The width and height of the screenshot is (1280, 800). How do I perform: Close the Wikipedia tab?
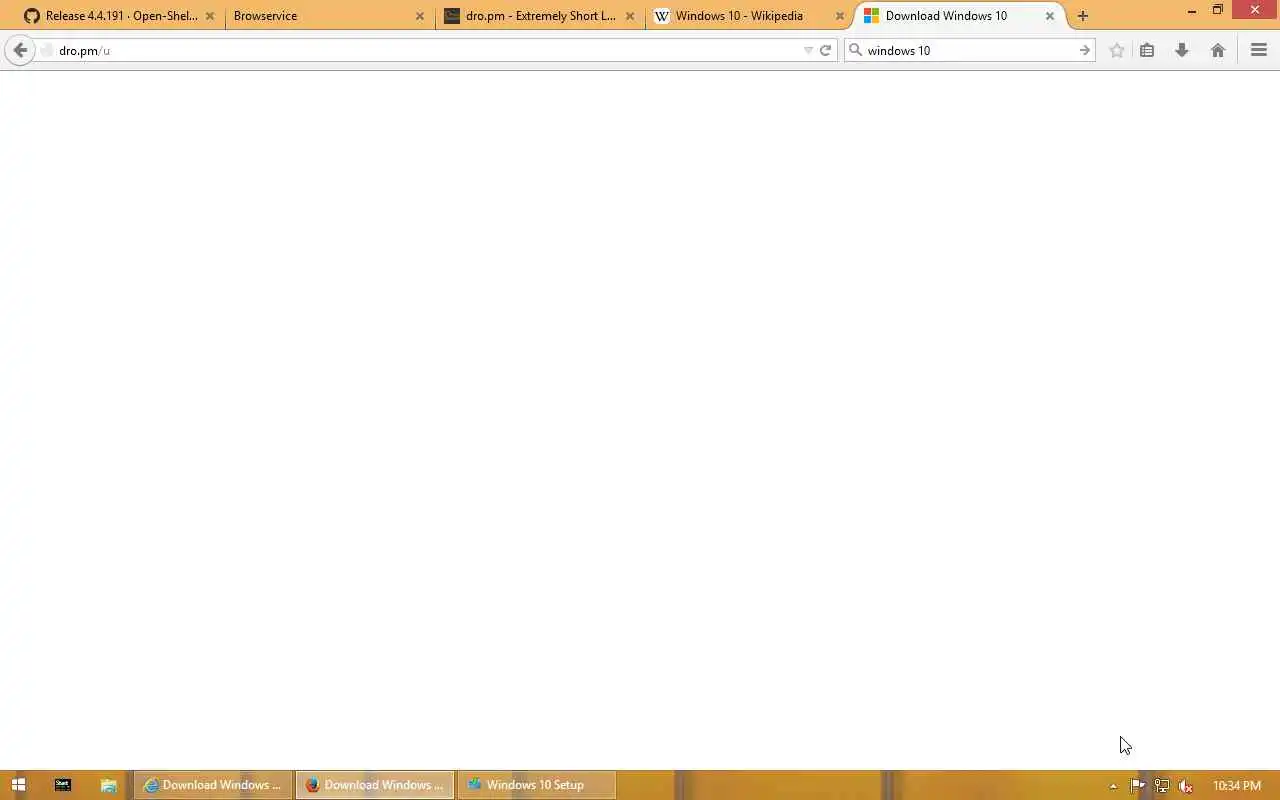click(840, 16)
